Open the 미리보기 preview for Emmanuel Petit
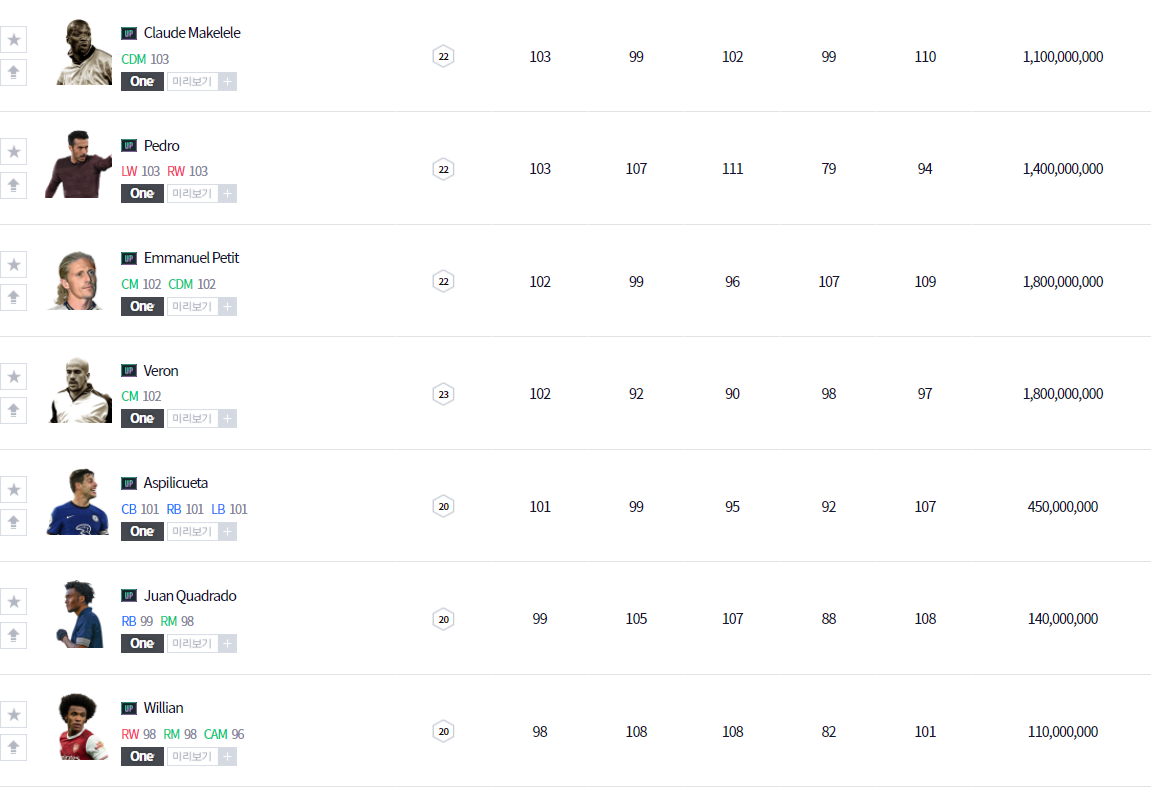Viewport: 1154px width, 787px height. click(191, 307)
